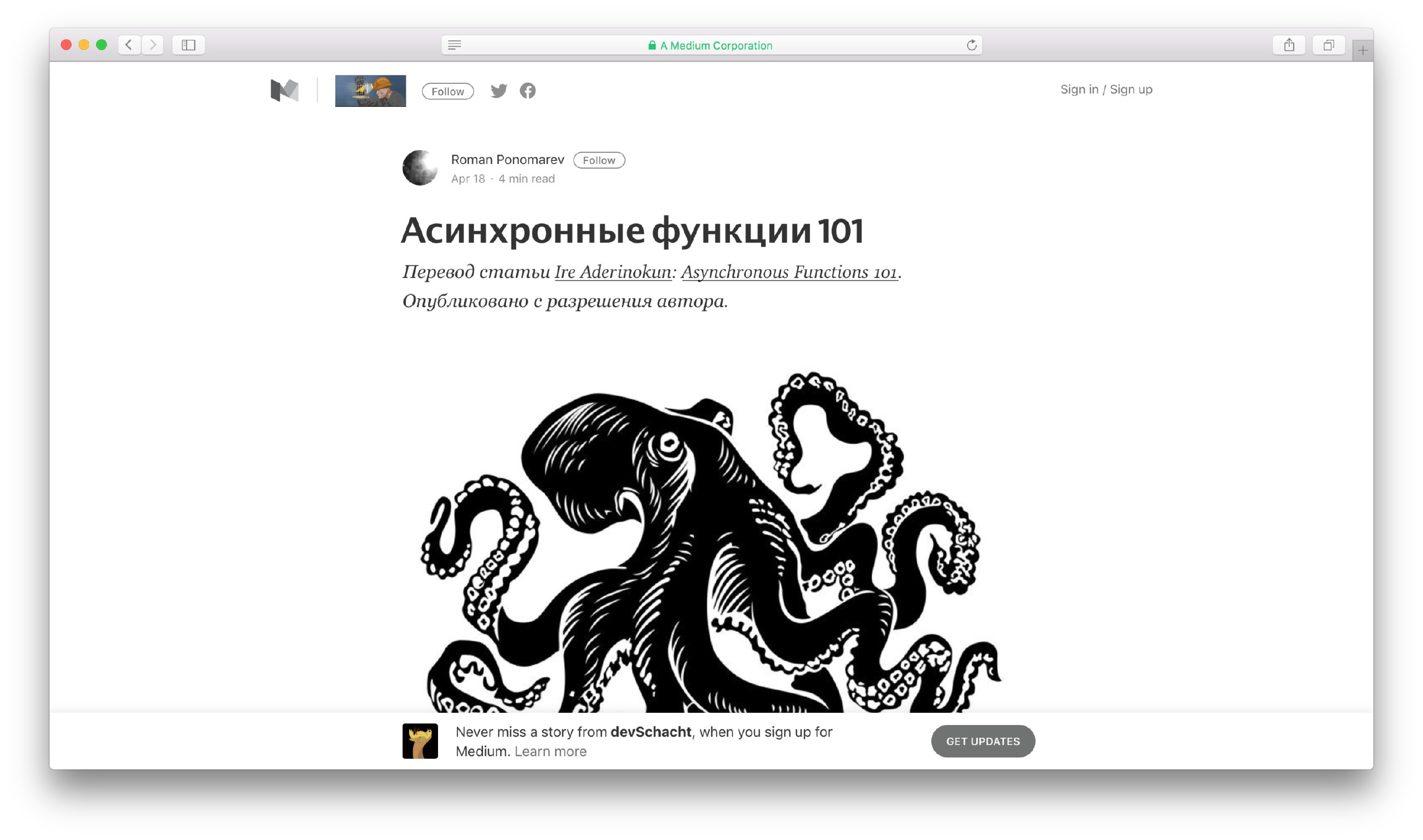Open the Ire Aderinokun link
Screen dimensions: 1423x840
point(613,272)
